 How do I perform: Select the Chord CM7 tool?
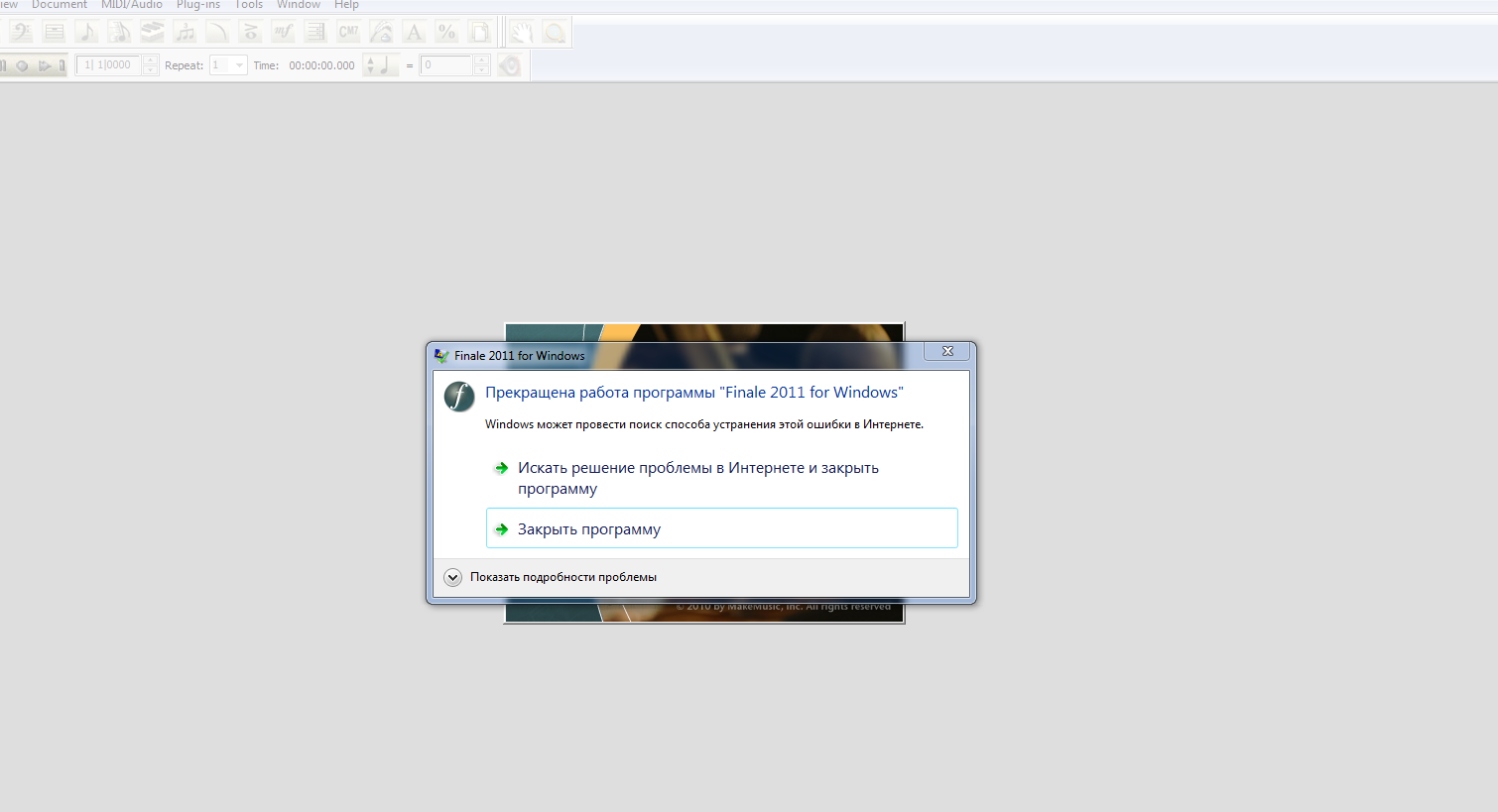click(x=348, y=33)
